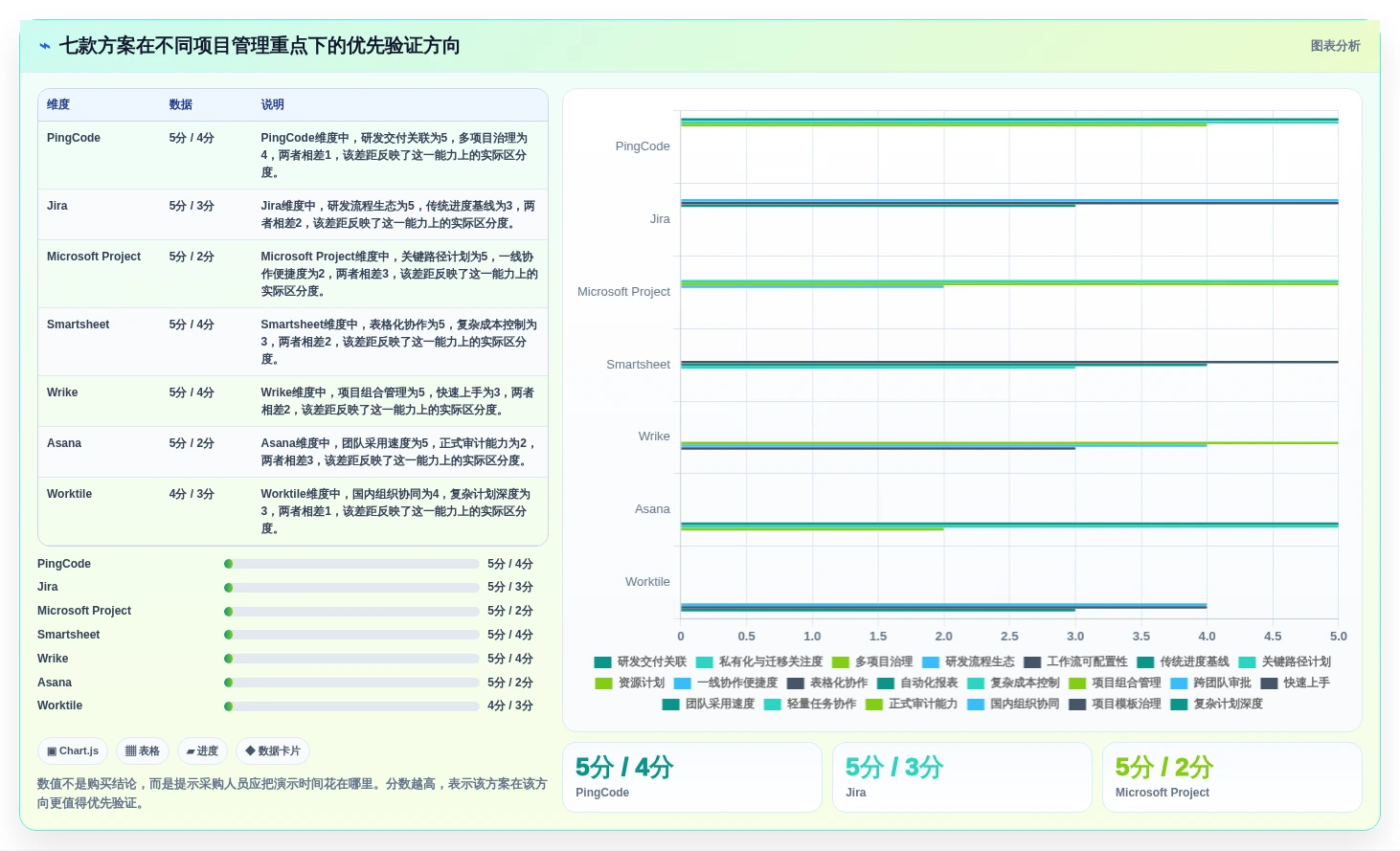
Task: Toggle the 关键路径计划 legend item
Action: pos(1284,661)
